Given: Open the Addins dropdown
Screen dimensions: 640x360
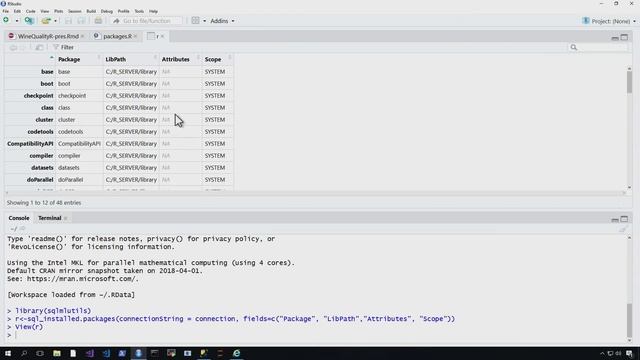Looking at the screenshot, I should [x=222, y=21].
